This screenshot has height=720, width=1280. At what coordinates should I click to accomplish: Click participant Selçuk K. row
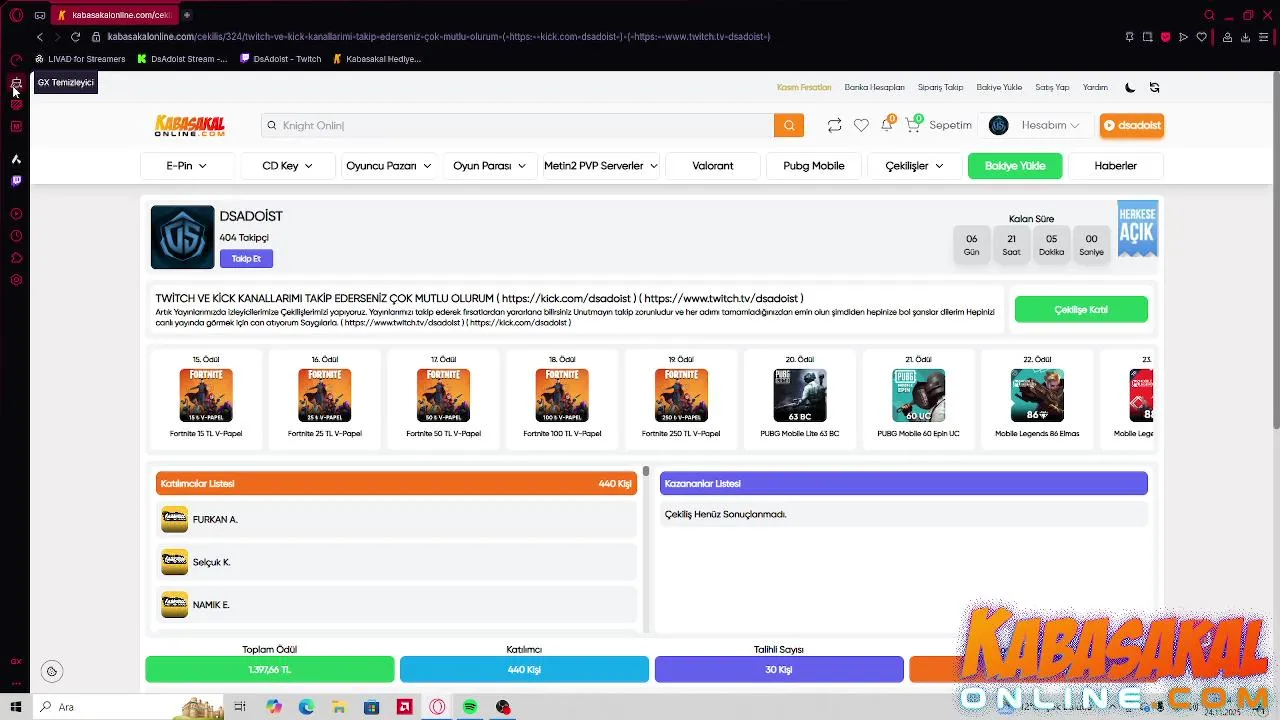[x=397, y=562]
